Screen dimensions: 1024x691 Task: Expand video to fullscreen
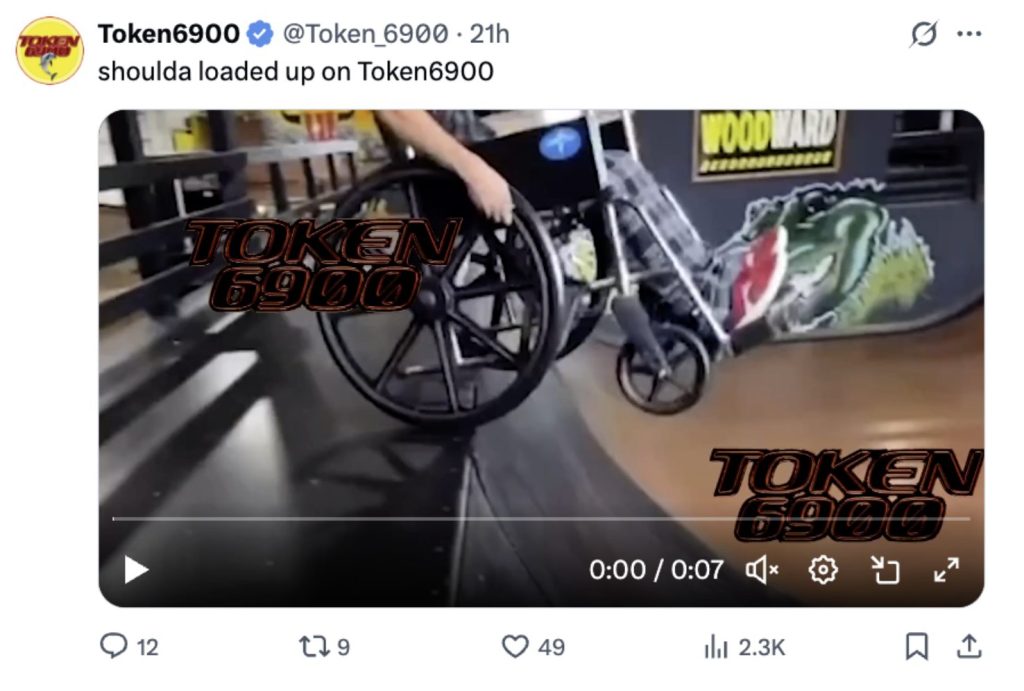click(x=946, y=570)
